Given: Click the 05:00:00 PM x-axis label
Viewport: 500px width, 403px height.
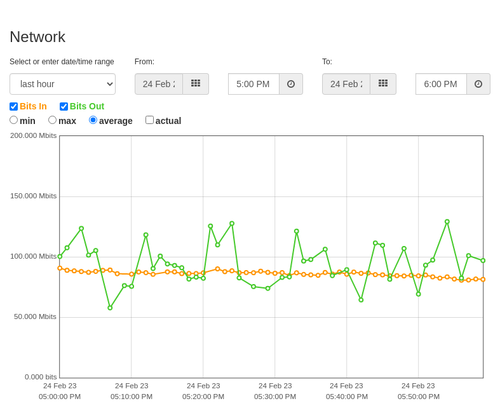Looking at the screenshot, I should [60, 397].
